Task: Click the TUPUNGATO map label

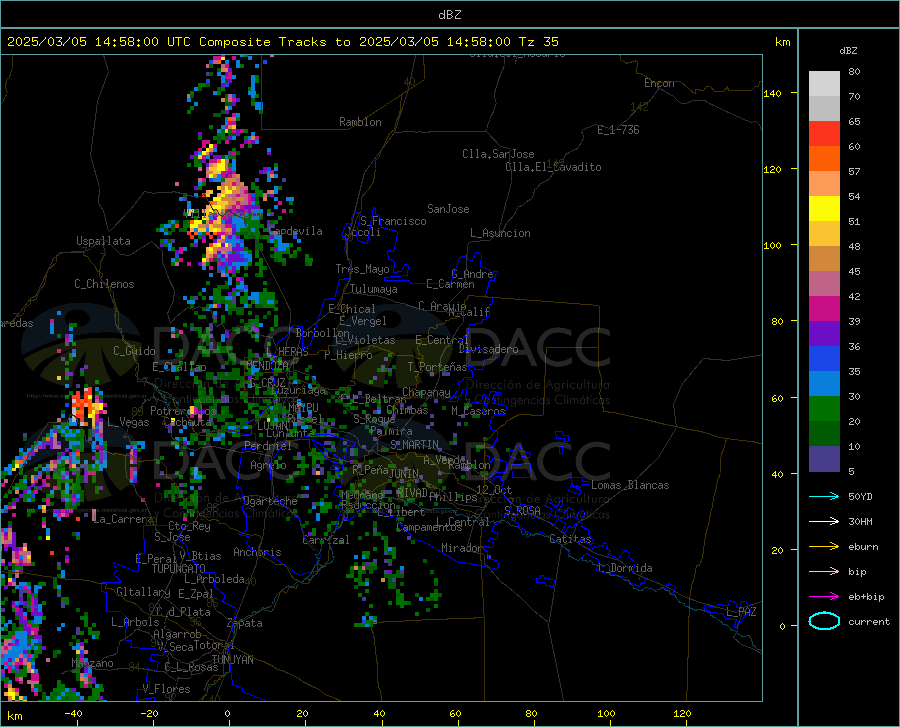Action: point(179,569)
